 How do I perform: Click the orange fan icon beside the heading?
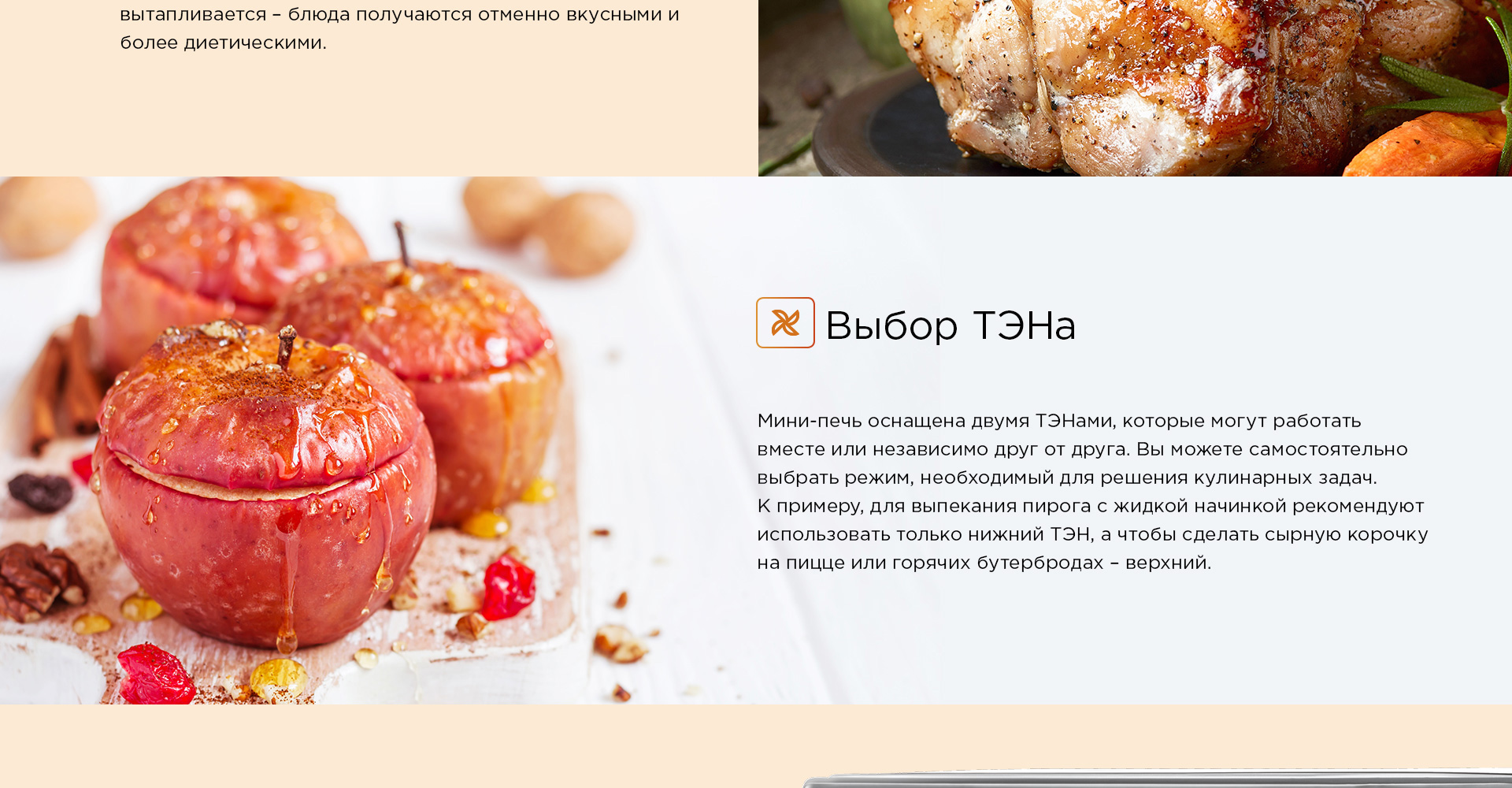(785, 322)
